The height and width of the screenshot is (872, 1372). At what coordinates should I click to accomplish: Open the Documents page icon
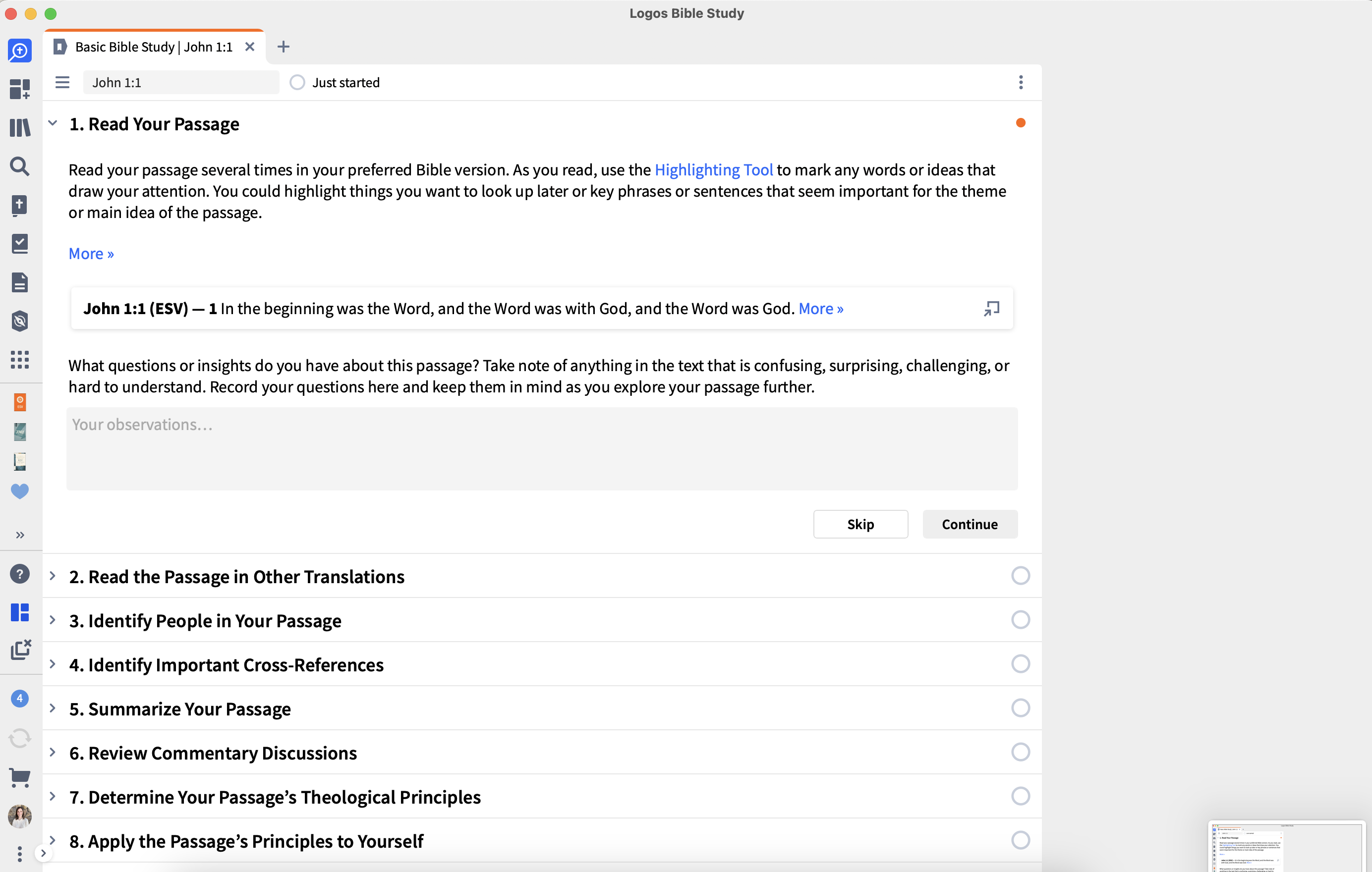point(20,282)
